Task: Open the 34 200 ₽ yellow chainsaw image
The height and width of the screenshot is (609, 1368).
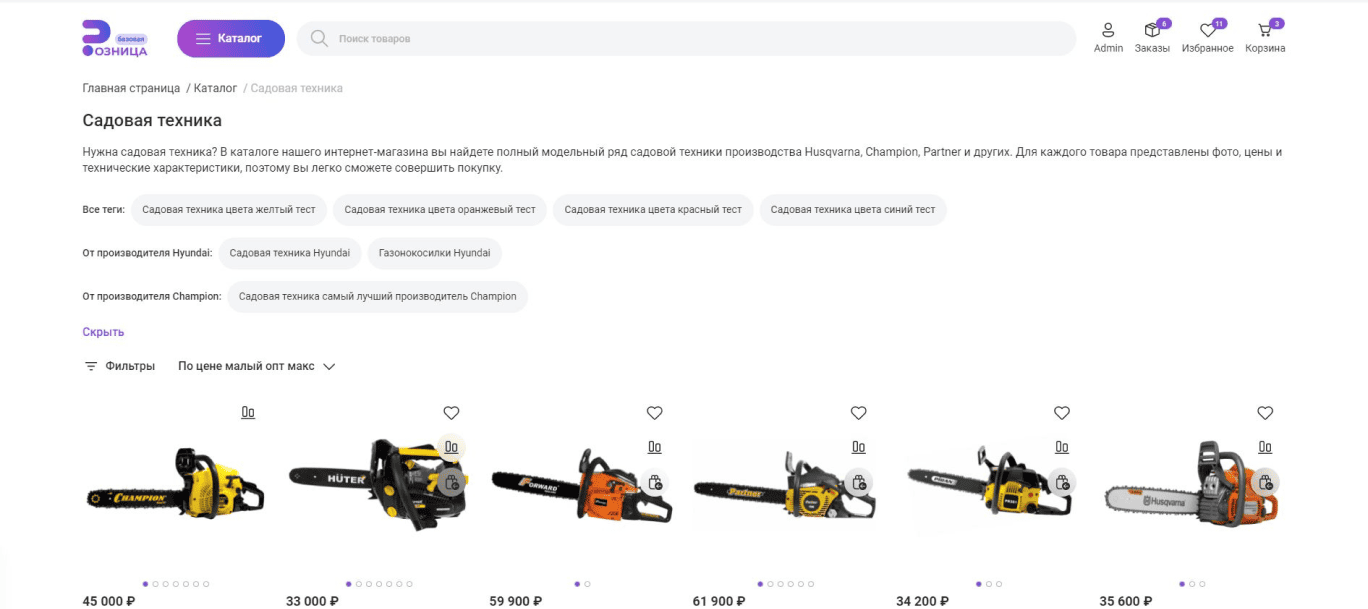Action: coord(989,485)
